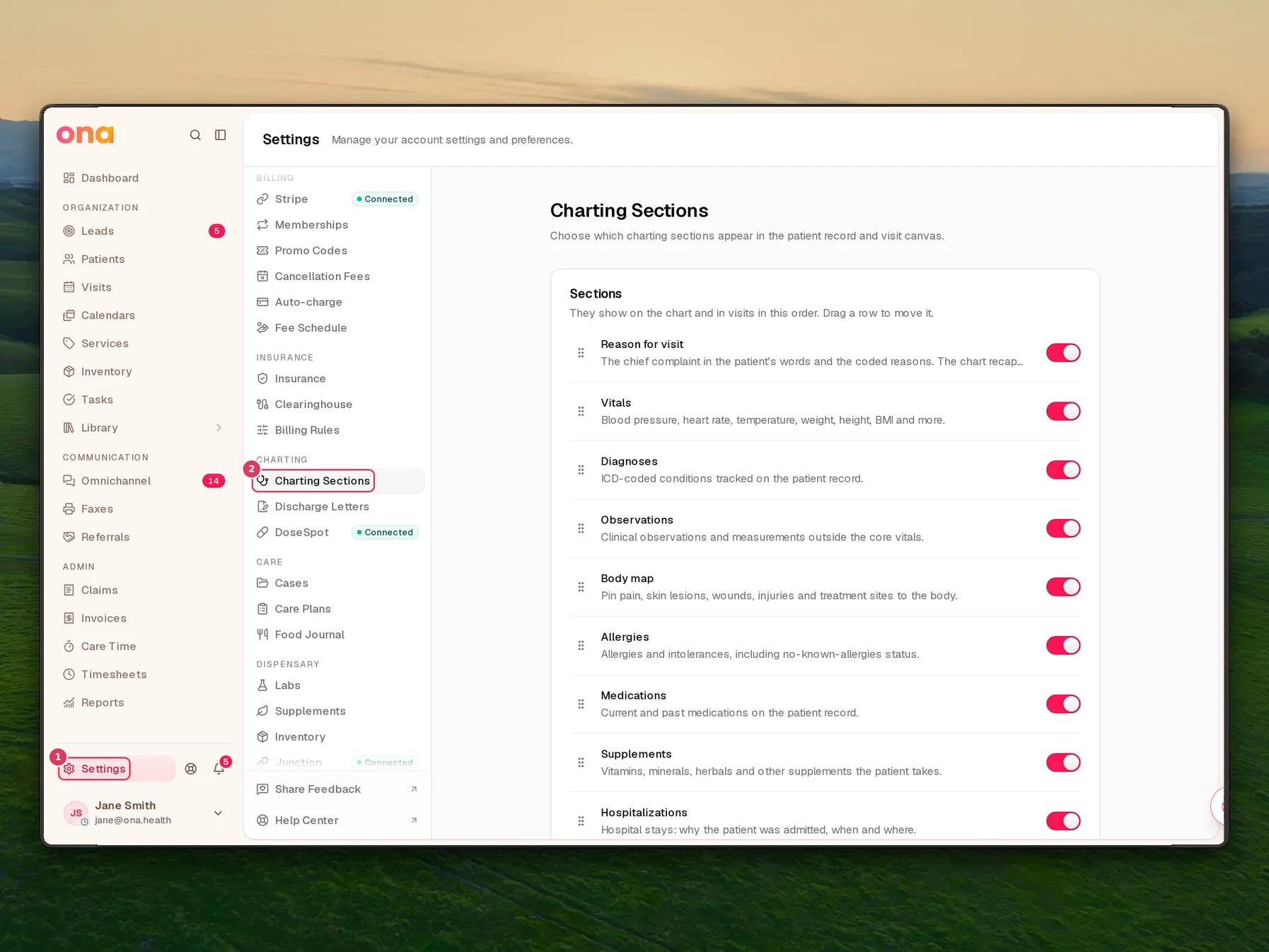Image resolution: width=1269 pixels, height=952 pixels.
Task: Open Cancellation Fees settings
Action: pyautogui.click(x=337, y=277)
